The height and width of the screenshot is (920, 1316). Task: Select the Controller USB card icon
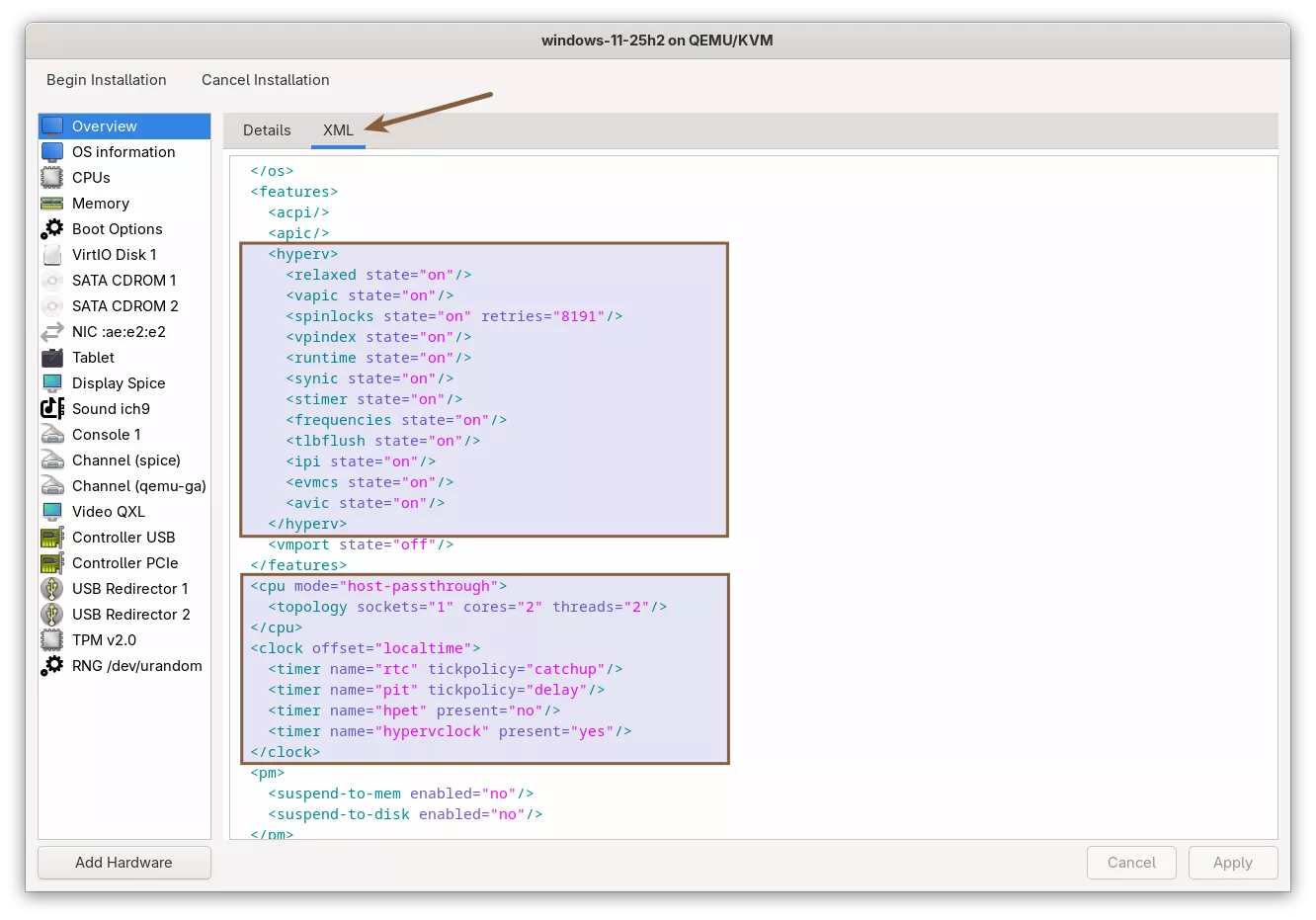[x=52, y=538]
